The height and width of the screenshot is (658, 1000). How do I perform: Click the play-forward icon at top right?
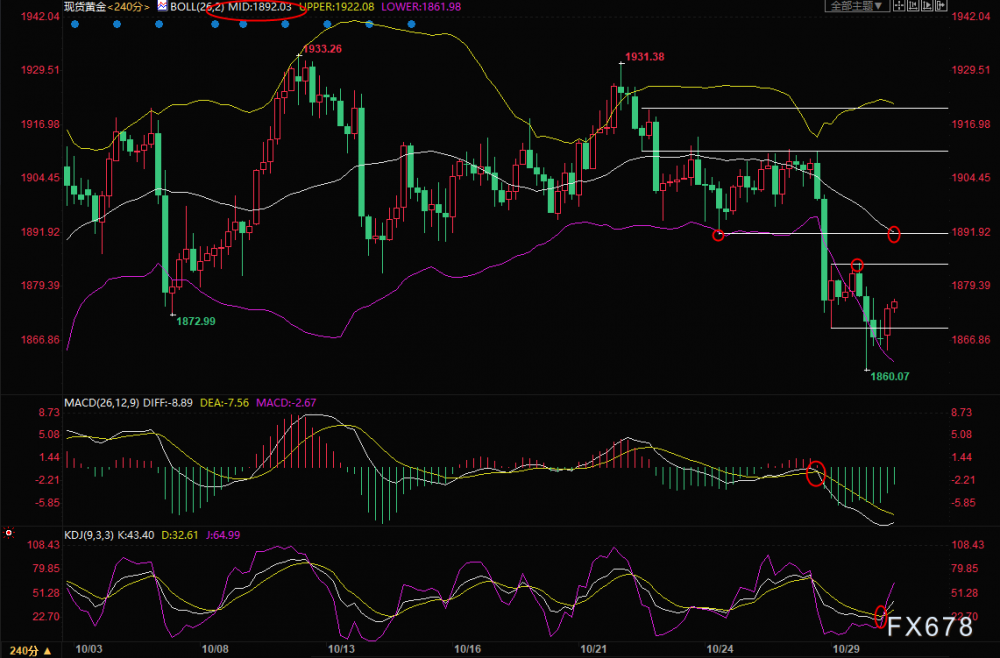click(927, 5)
